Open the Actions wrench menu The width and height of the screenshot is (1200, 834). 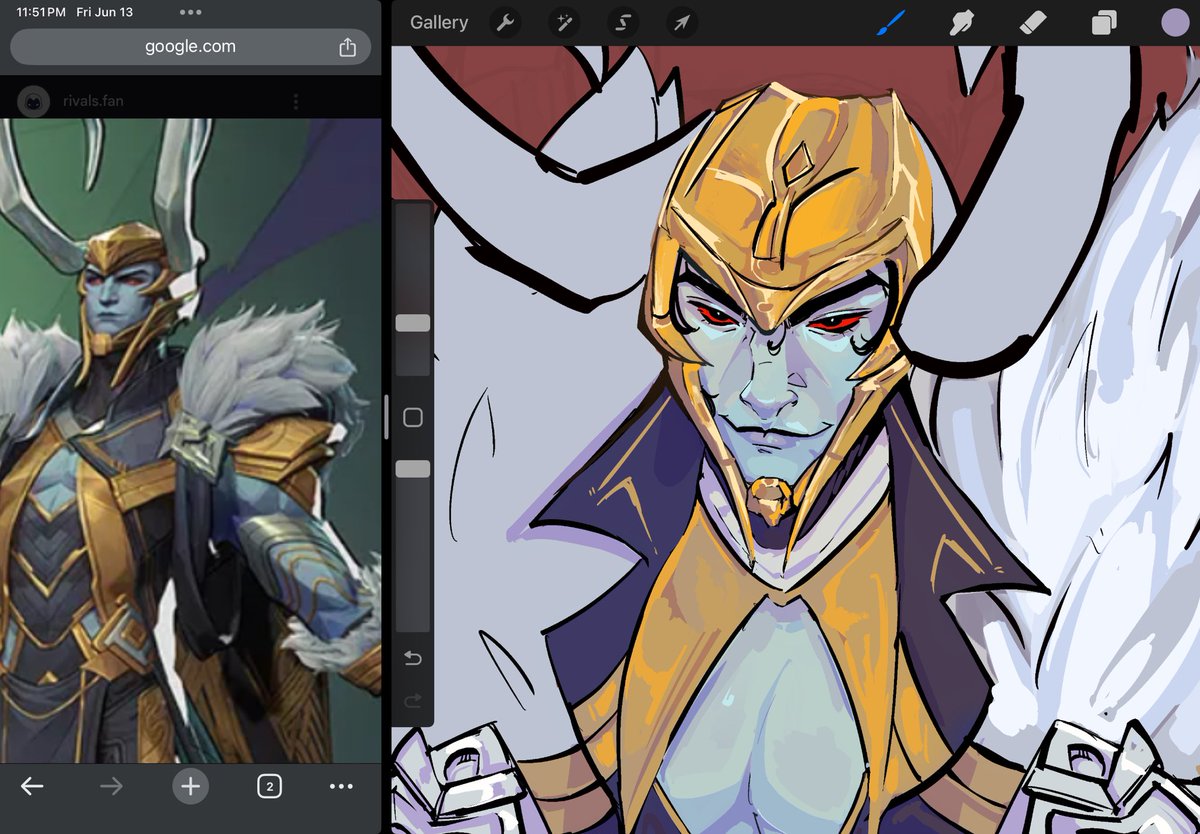click(507, 22)
